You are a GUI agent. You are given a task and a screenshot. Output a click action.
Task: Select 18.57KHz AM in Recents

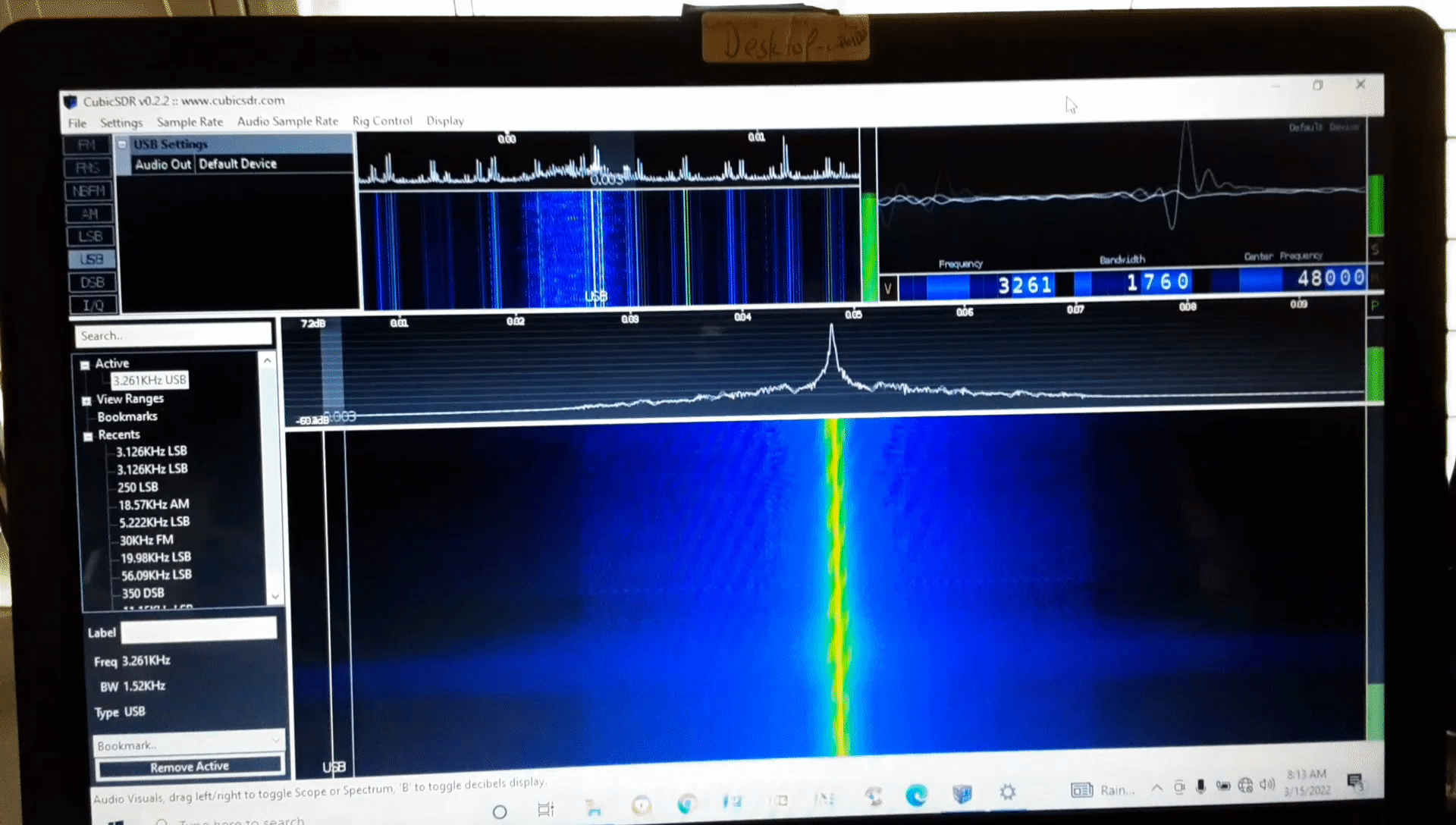153,504
